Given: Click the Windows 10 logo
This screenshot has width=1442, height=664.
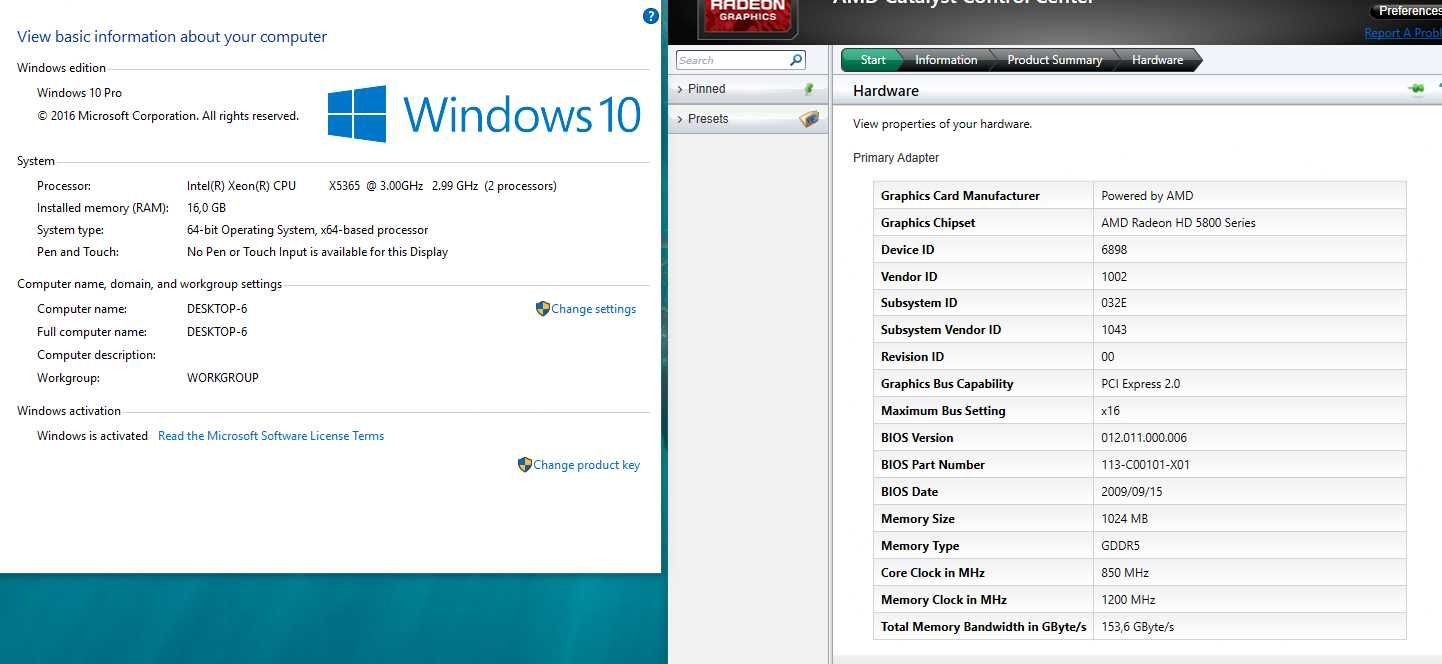Looking at the screenshot, I should tap(484, 113).
